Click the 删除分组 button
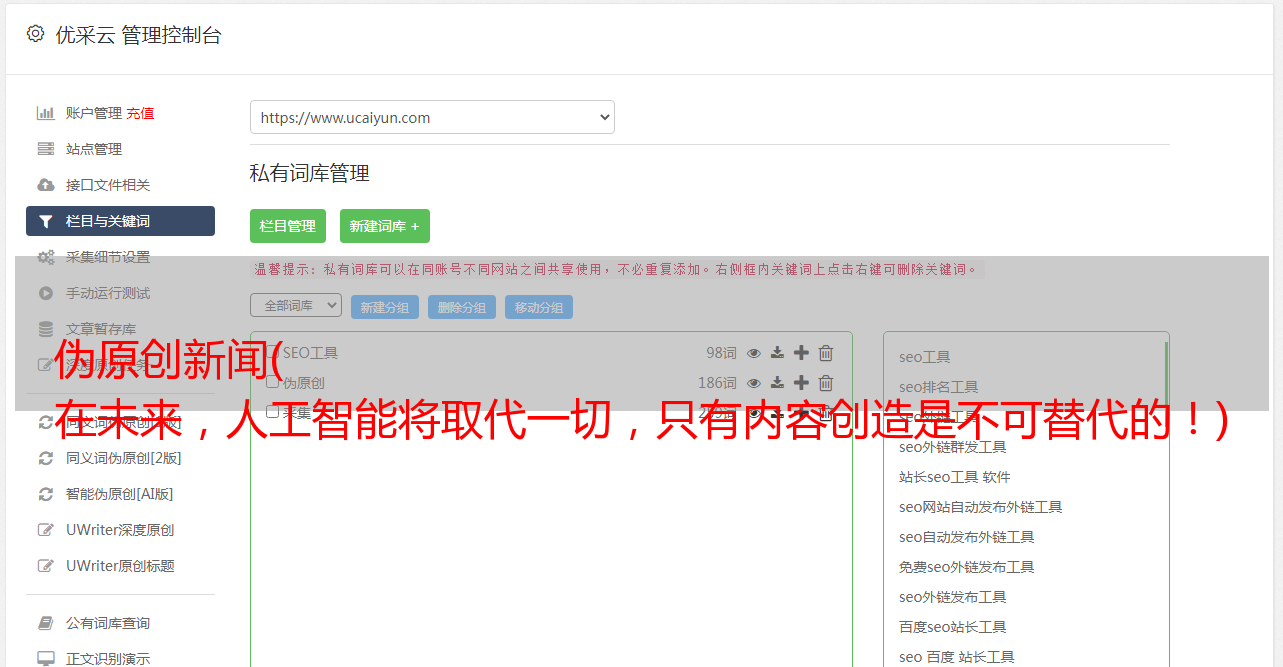The image size is (1283, 667). [462, 307]
